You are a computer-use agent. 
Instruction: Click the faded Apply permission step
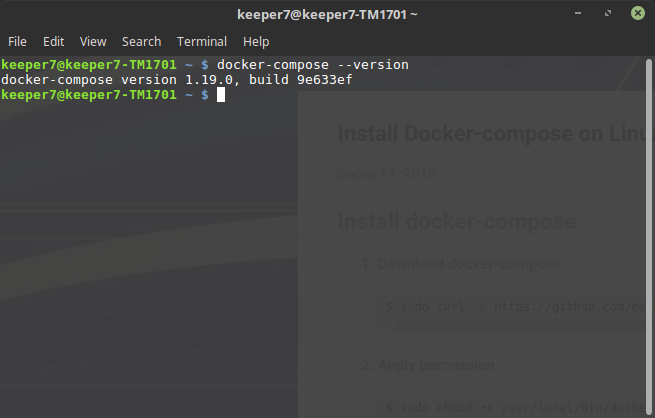point(435,365)
